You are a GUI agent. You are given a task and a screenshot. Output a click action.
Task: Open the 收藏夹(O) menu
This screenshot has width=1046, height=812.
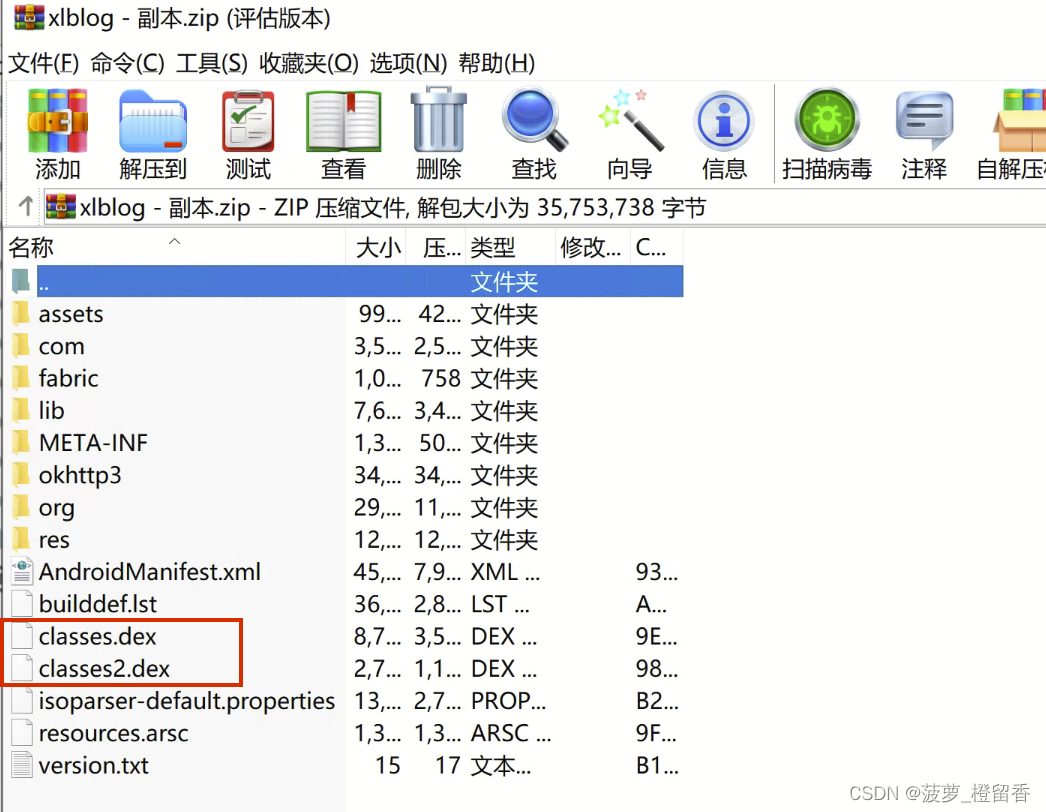coord(309,63)
